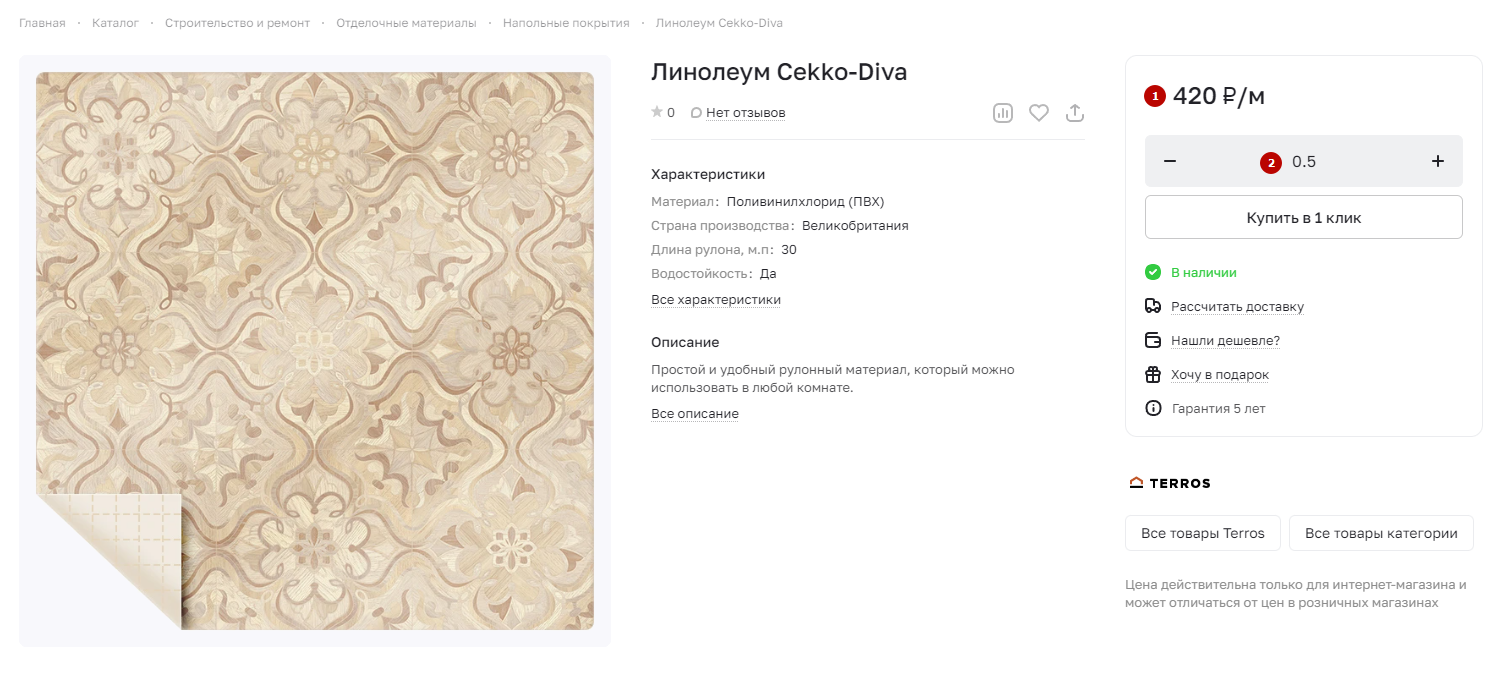Image resolution: width=1499 pixels, height=676 pixels.
Task: Click the share upload icon
Action: tap(1075, 113)
